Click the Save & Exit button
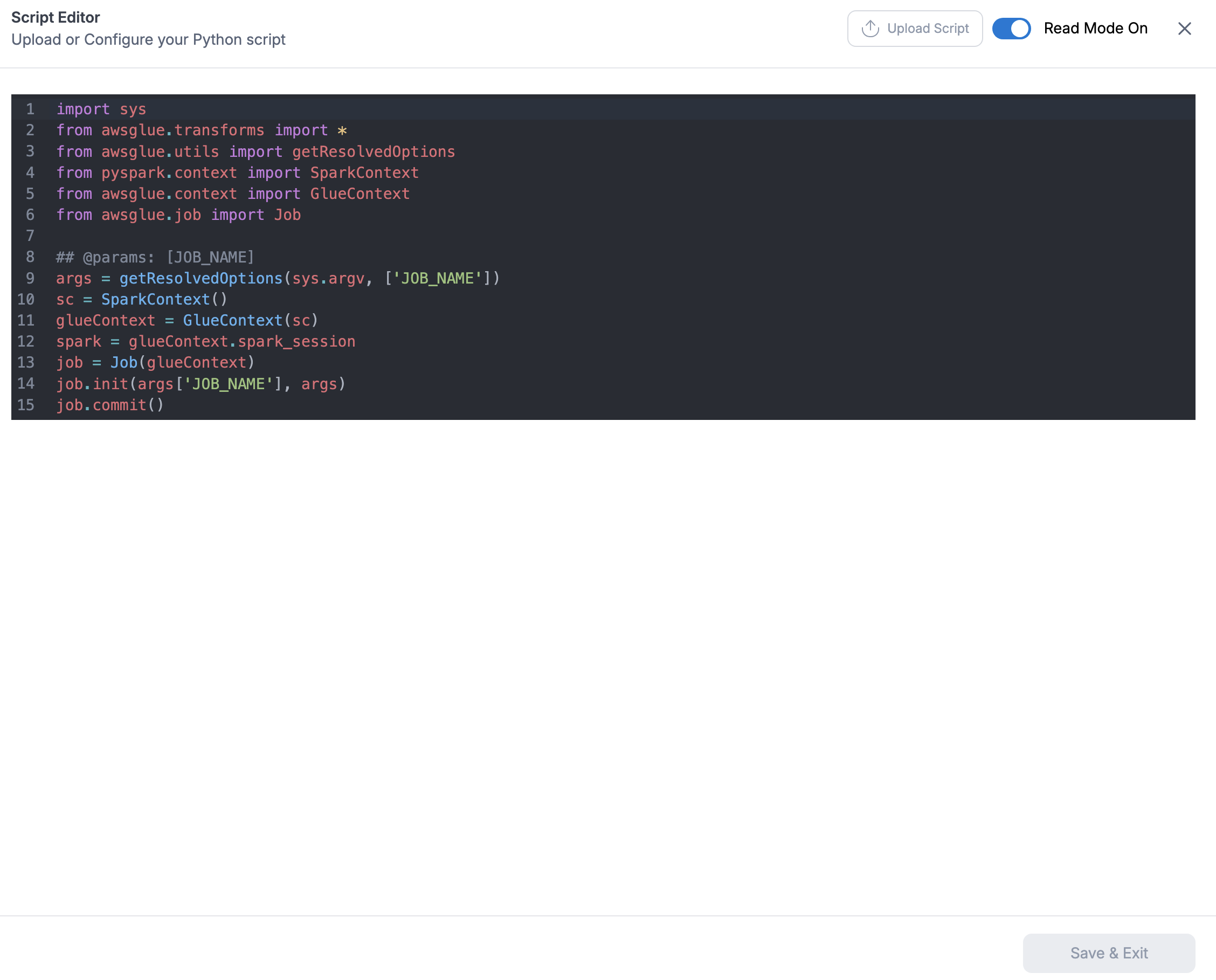The height and width of the screenshot is (980, 1216). [1108, 953]
